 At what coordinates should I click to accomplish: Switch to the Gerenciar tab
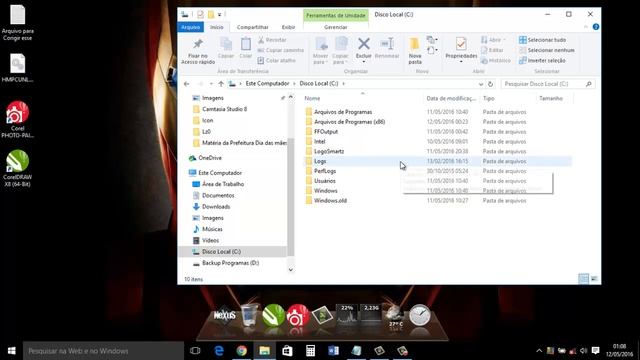tap(336, 27)
